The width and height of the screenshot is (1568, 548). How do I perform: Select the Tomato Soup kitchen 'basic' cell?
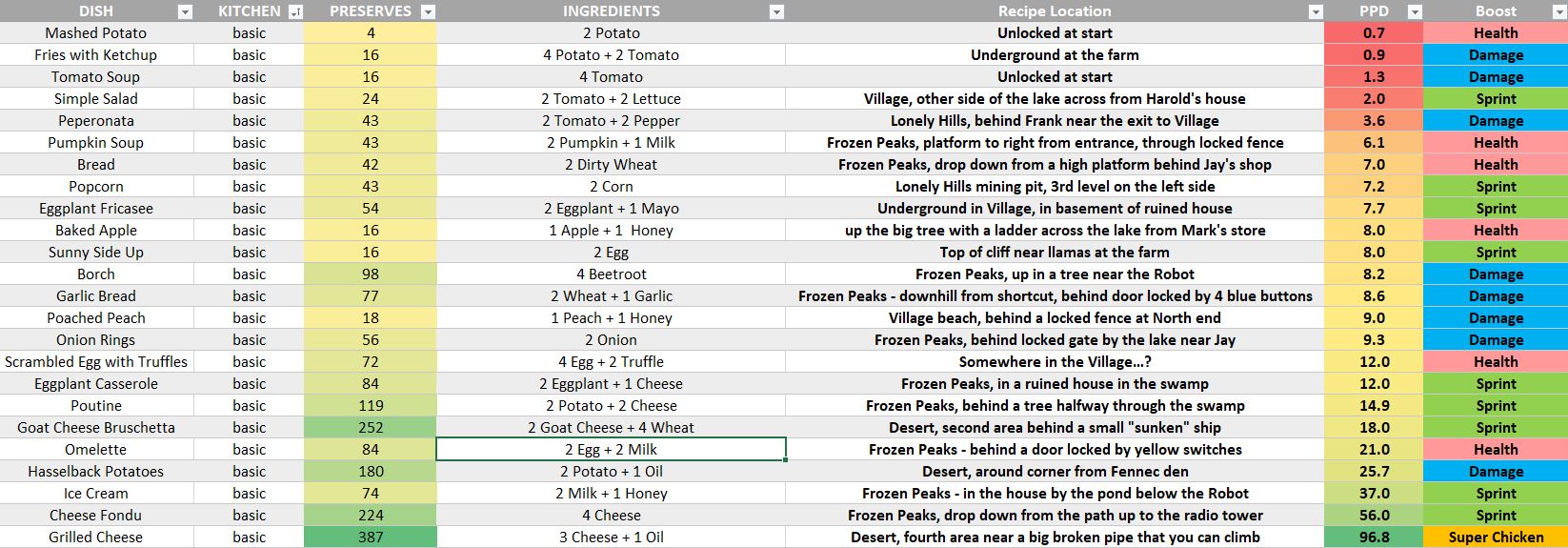coord(249,77)
